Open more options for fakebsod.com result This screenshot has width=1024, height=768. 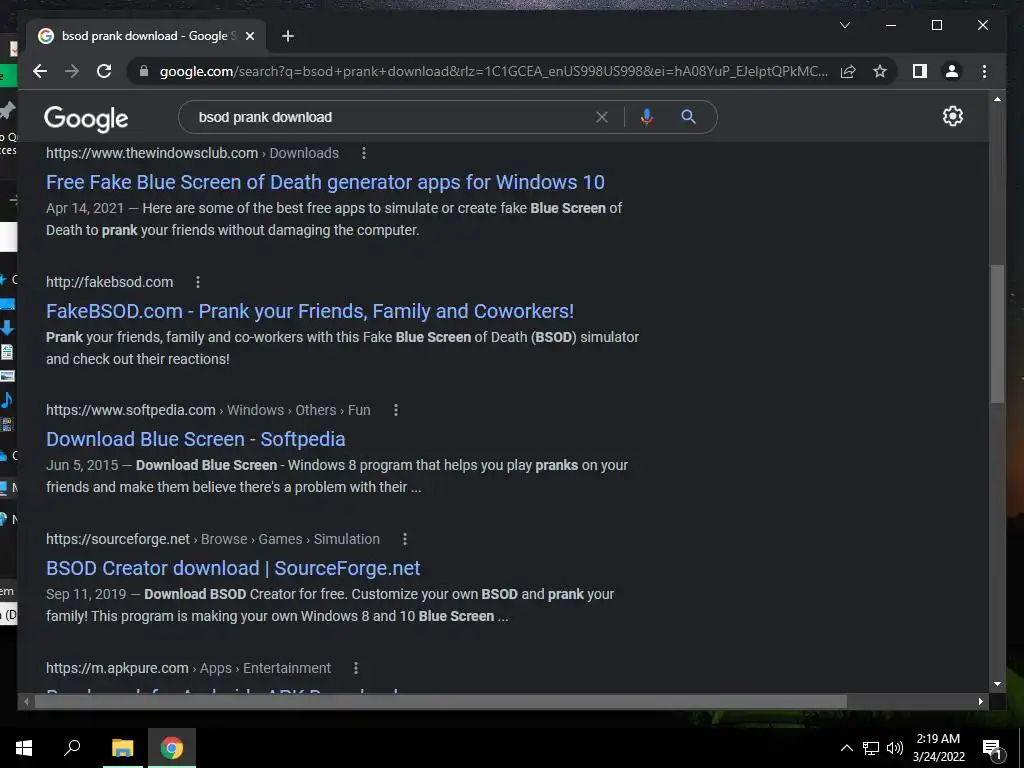[198, 282]
